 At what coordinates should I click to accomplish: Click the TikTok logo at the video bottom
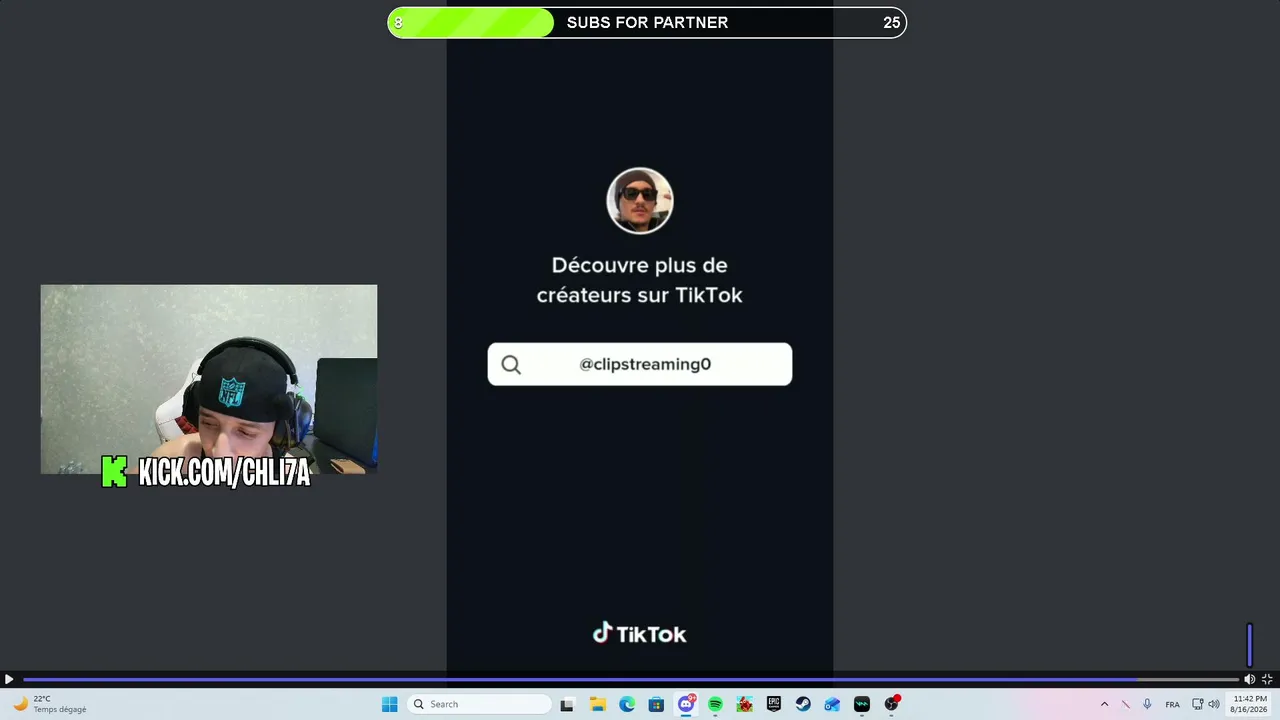coord(640,634)
